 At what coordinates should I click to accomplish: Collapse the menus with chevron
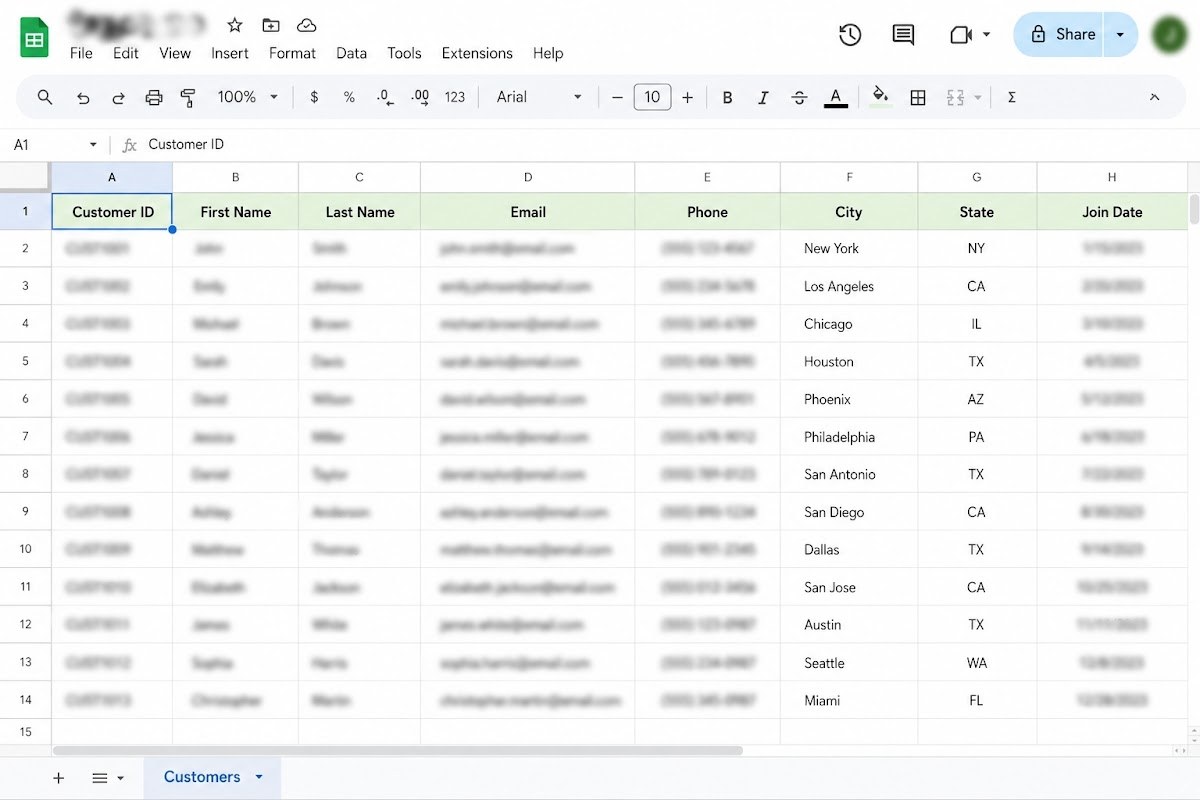1154,97
